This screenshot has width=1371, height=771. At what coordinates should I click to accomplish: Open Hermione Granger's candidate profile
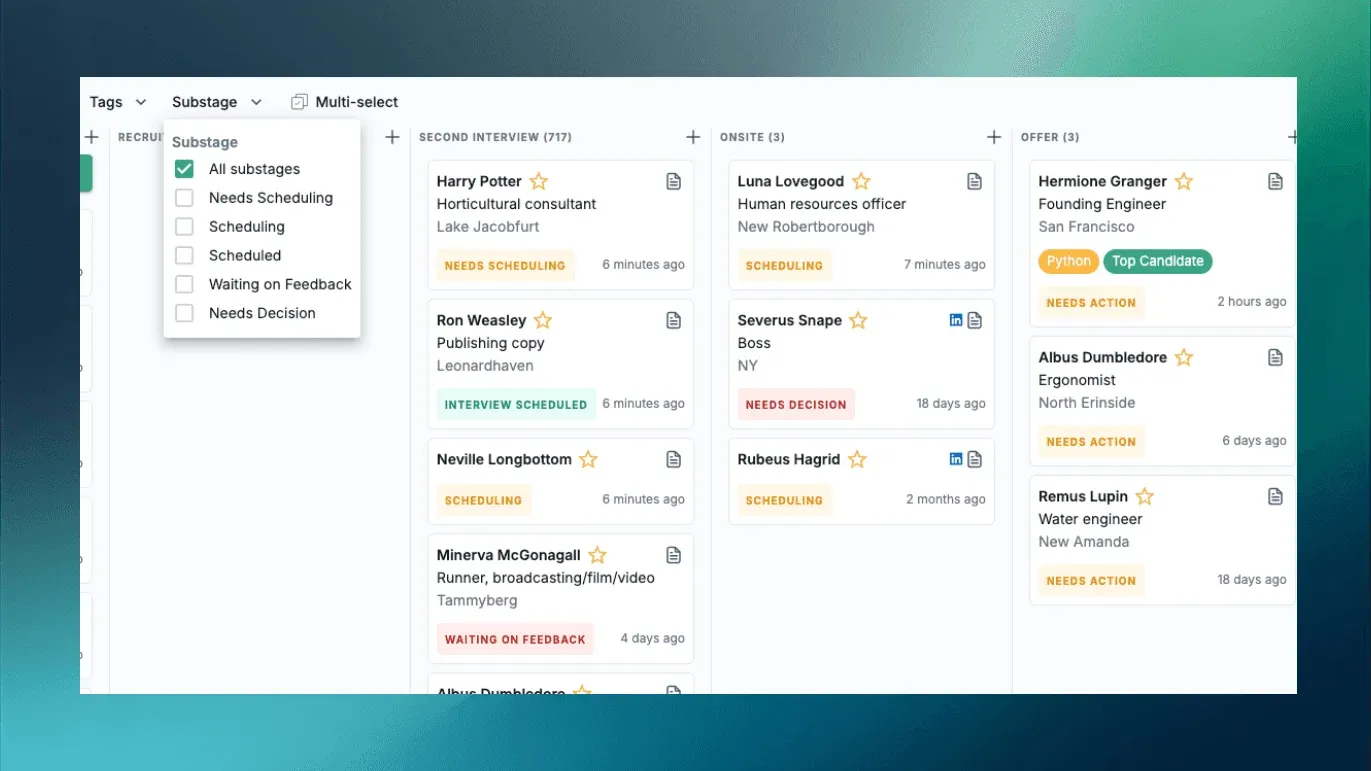click(x=1102, y=181)
